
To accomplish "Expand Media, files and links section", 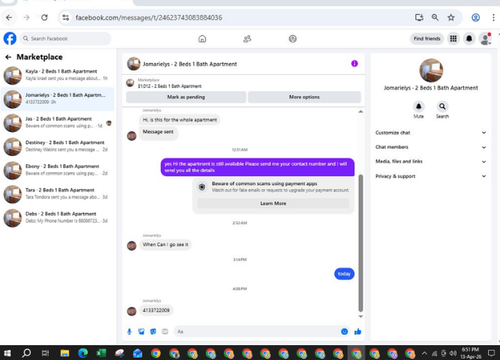I will pyautogui.click(x=430, y=161).
